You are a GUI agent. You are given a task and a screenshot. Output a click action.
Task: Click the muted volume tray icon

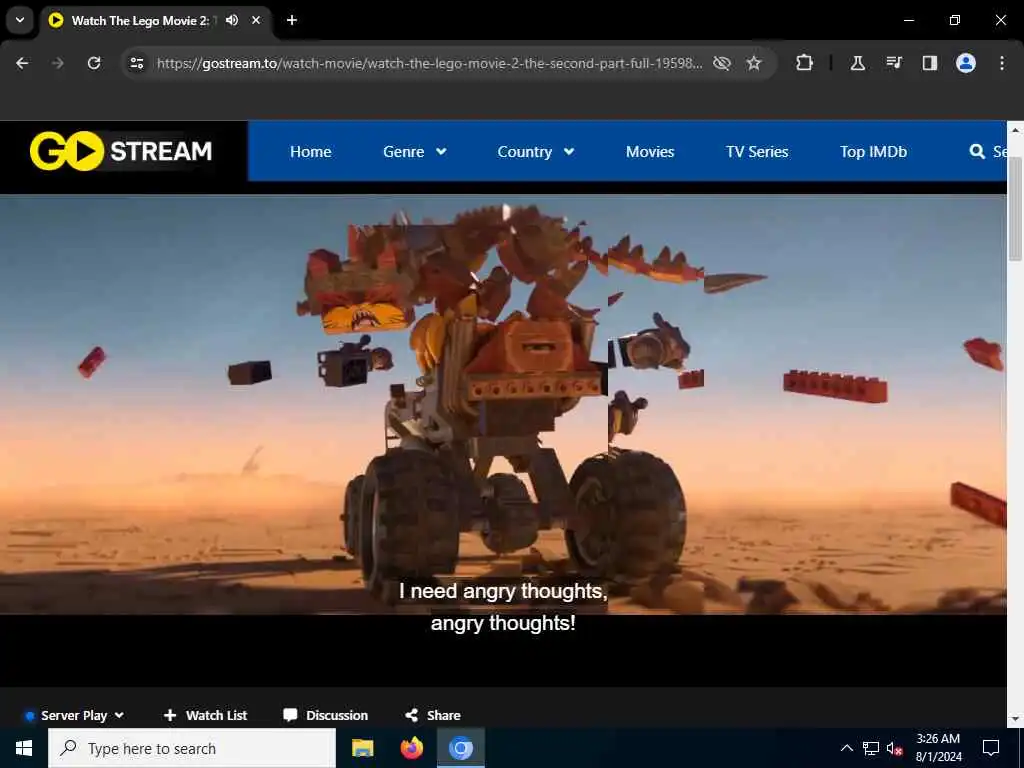[x=895, y=748]
